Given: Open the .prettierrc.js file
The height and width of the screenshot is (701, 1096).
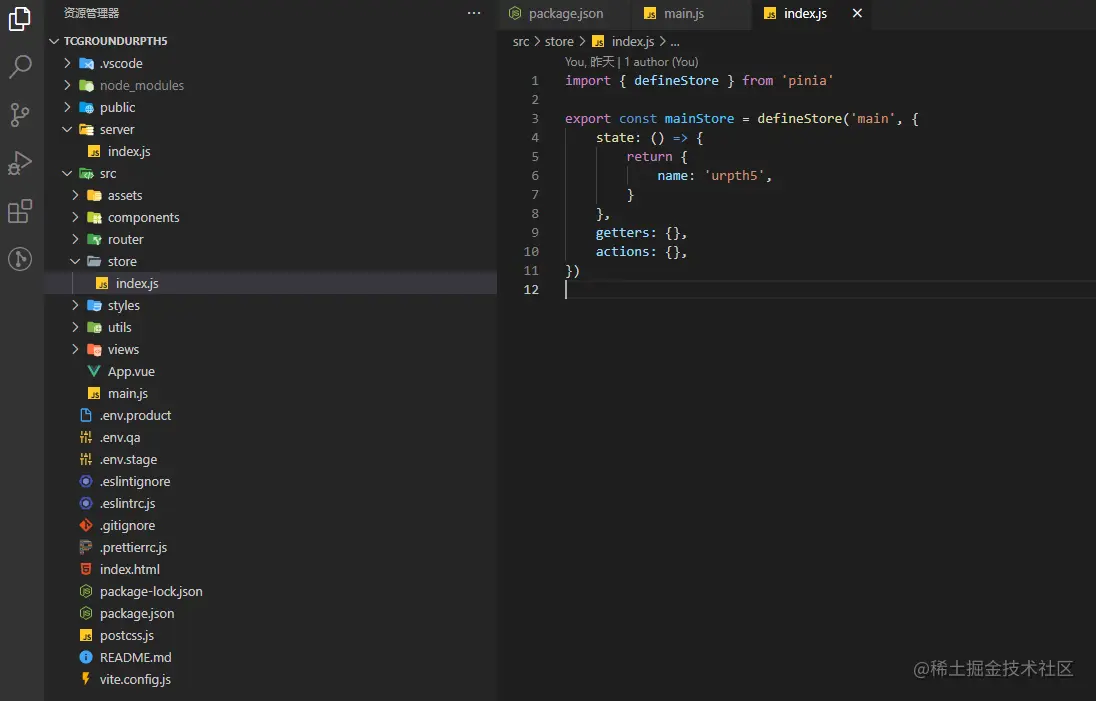Looking at the screenshot, I should 133,547.
